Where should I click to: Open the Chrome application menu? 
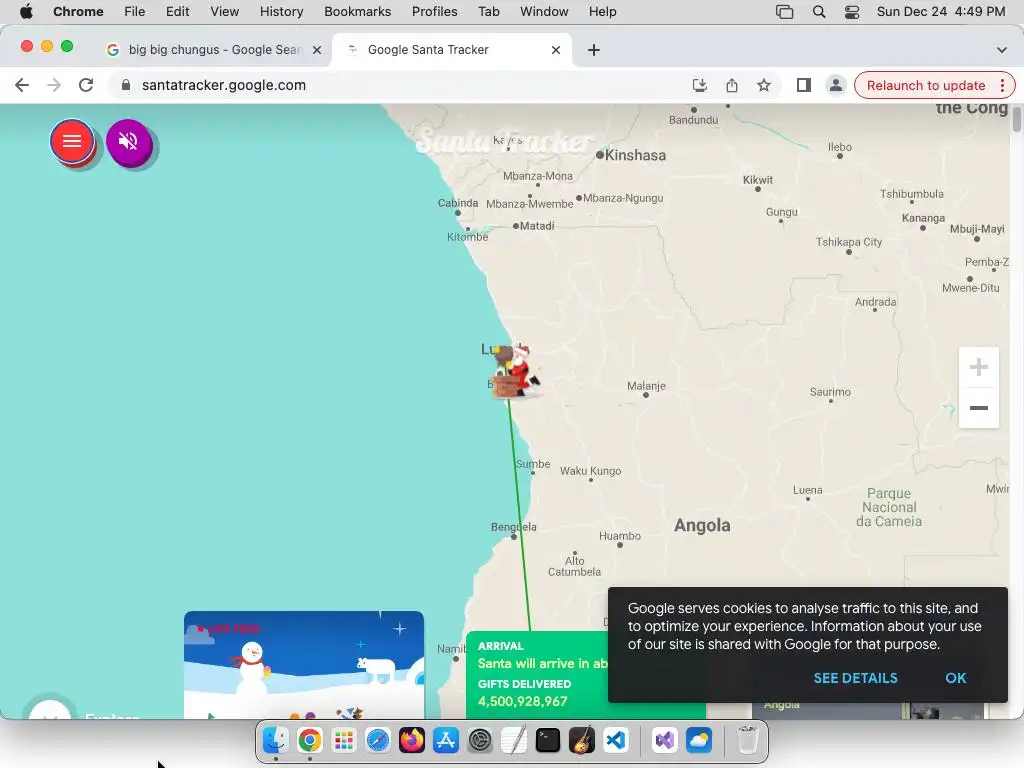tap(78, 12)
